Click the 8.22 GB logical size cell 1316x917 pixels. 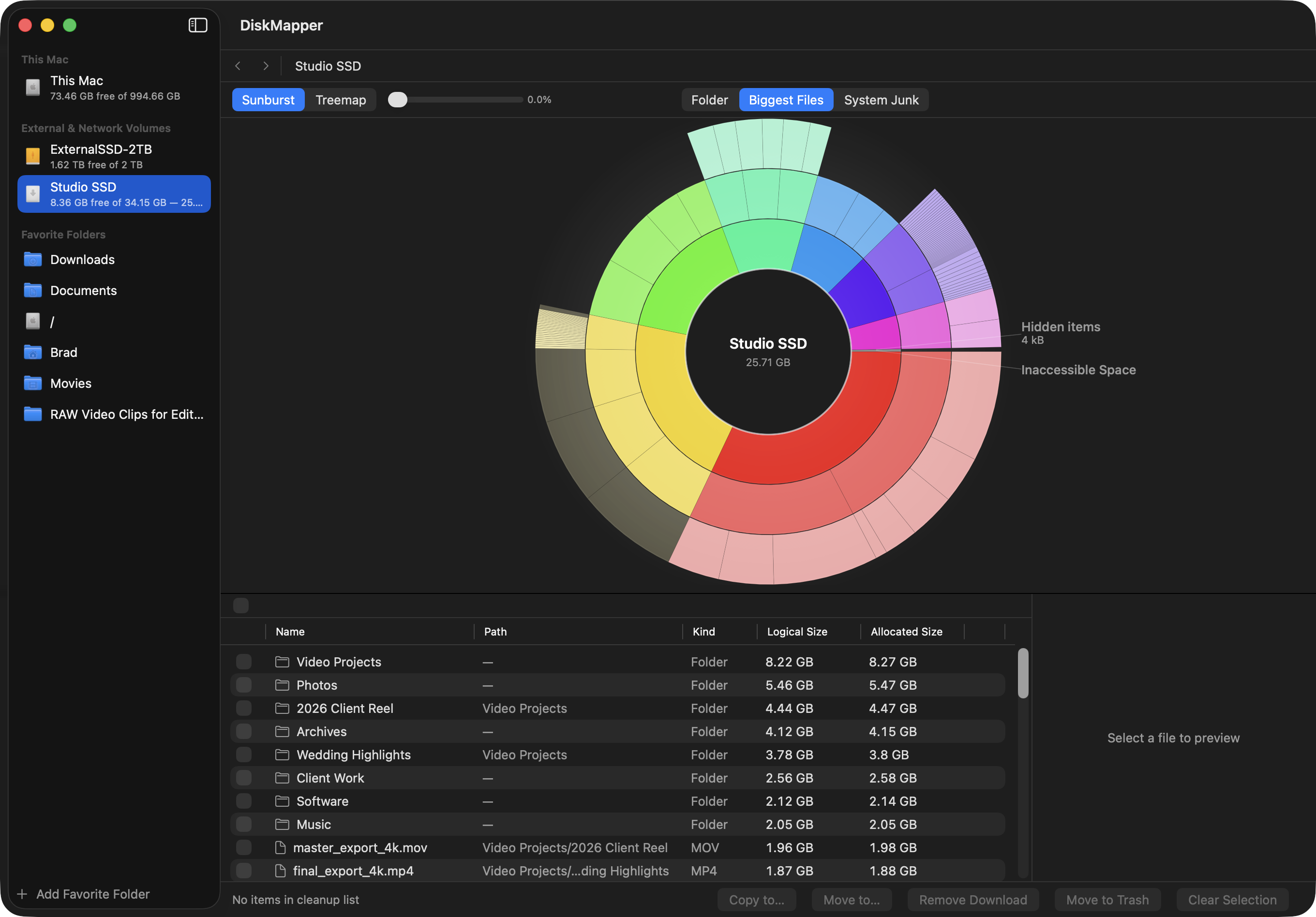(x=789, y=662)
